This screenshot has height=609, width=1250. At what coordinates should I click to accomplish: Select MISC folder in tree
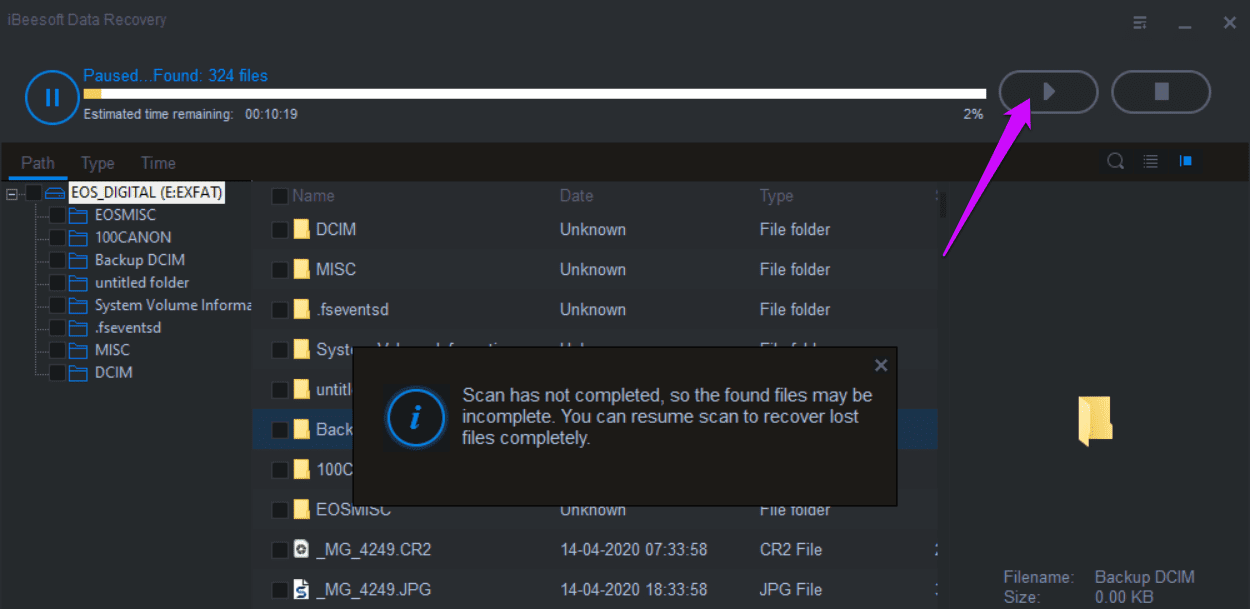point(112,350)
